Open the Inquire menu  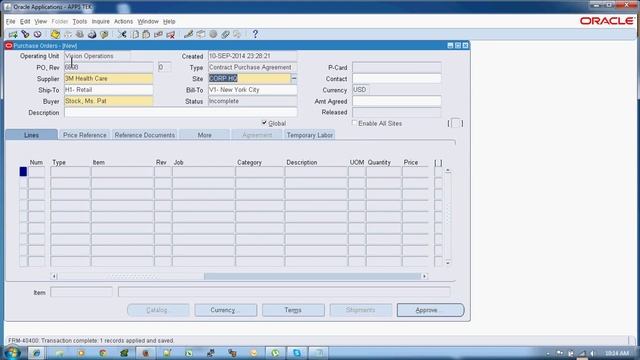100,21
